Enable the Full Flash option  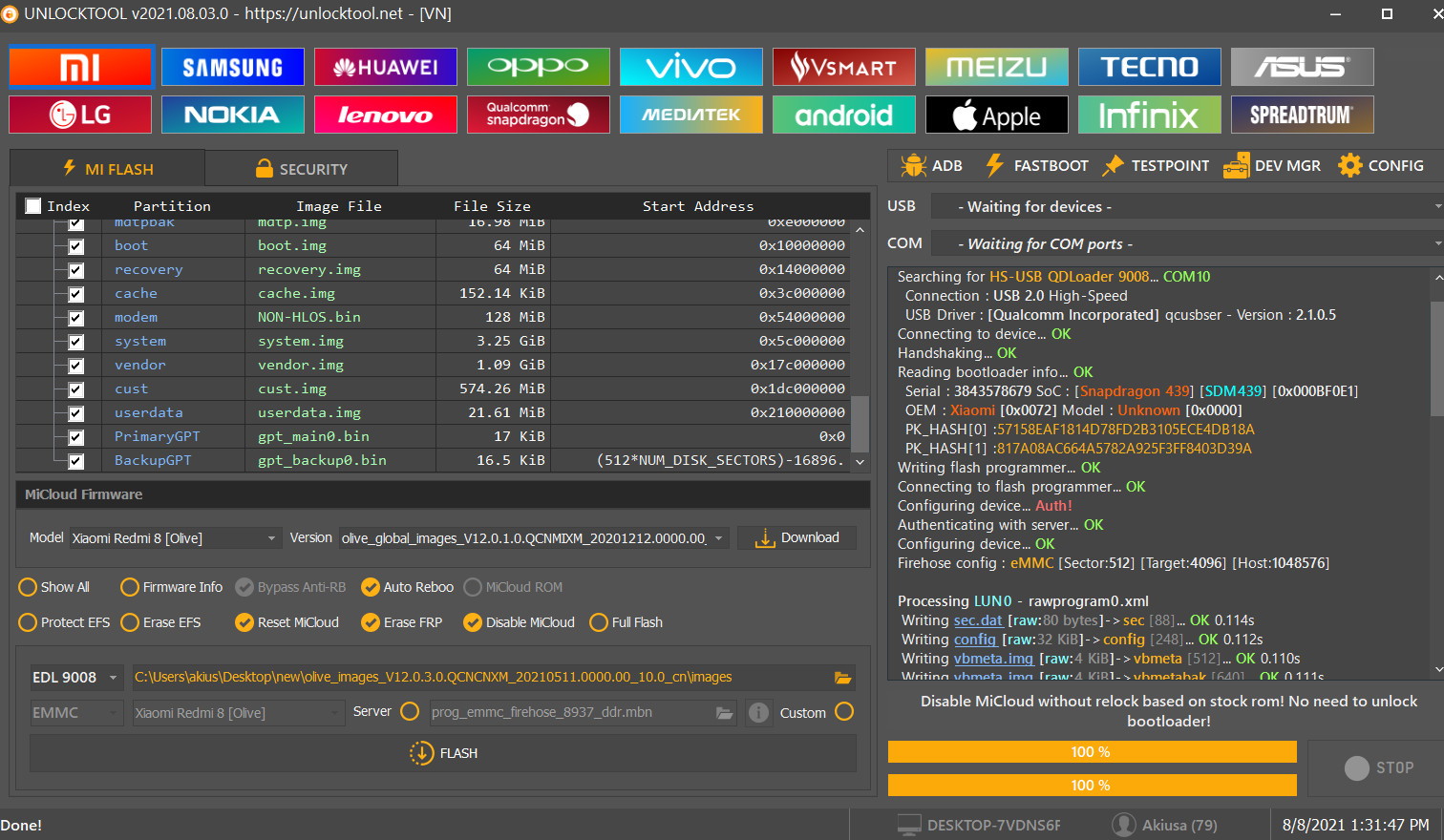pos(626,622)
